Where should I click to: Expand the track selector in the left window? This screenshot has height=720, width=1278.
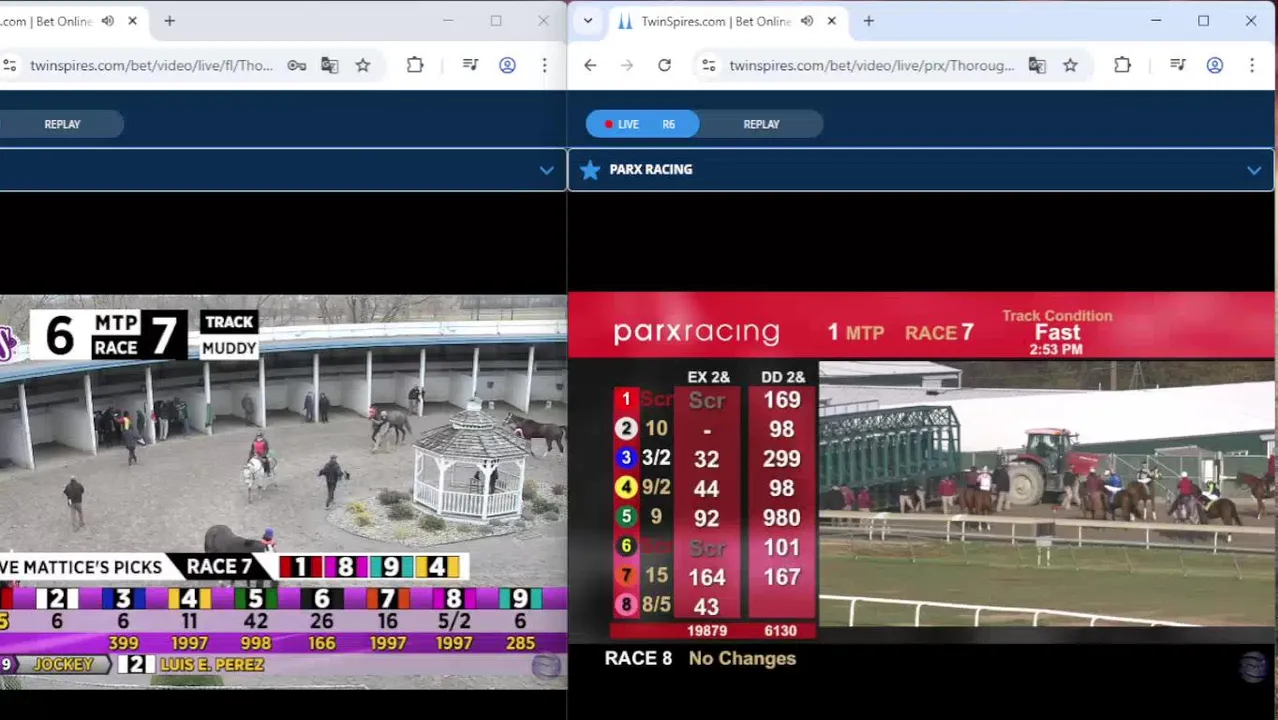click(x=546, y=170)
